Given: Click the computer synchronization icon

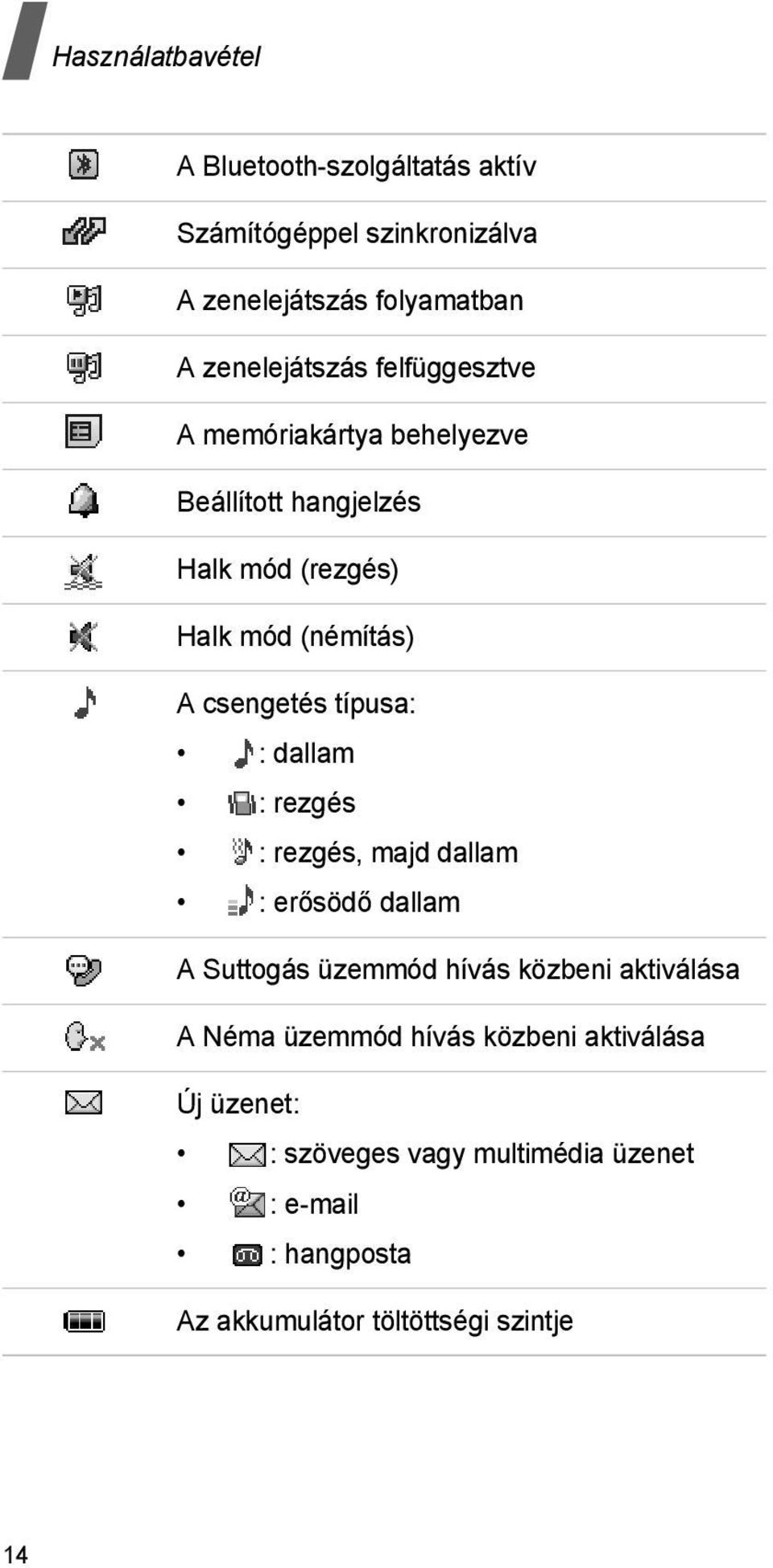Looking at the screenshot, I should click(84, 232).
